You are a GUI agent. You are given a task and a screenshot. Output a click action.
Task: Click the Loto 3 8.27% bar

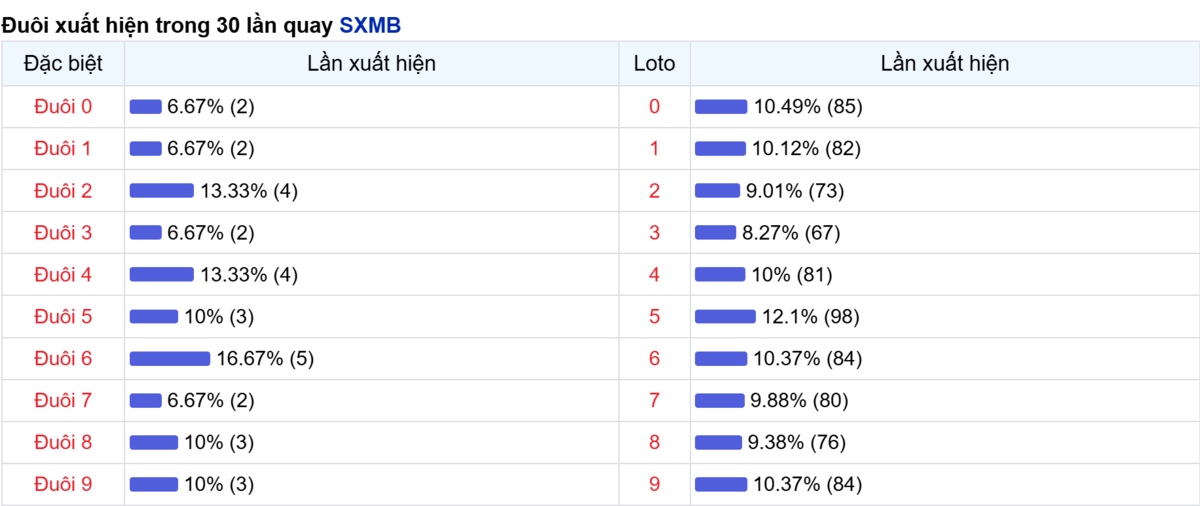[x=716, y=233]
